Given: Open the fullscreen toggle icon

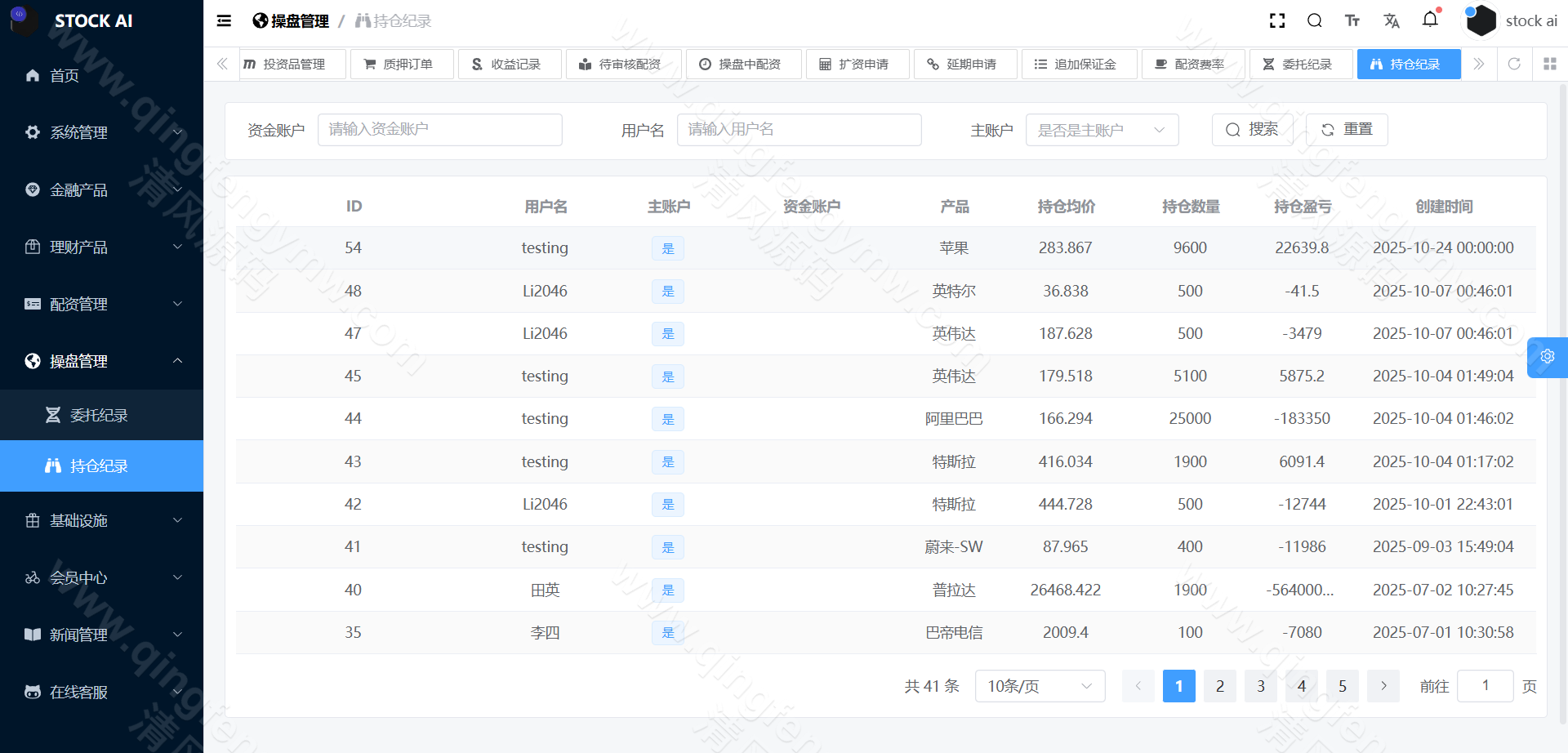Looking at the screenshot, I should point(1276,20).
